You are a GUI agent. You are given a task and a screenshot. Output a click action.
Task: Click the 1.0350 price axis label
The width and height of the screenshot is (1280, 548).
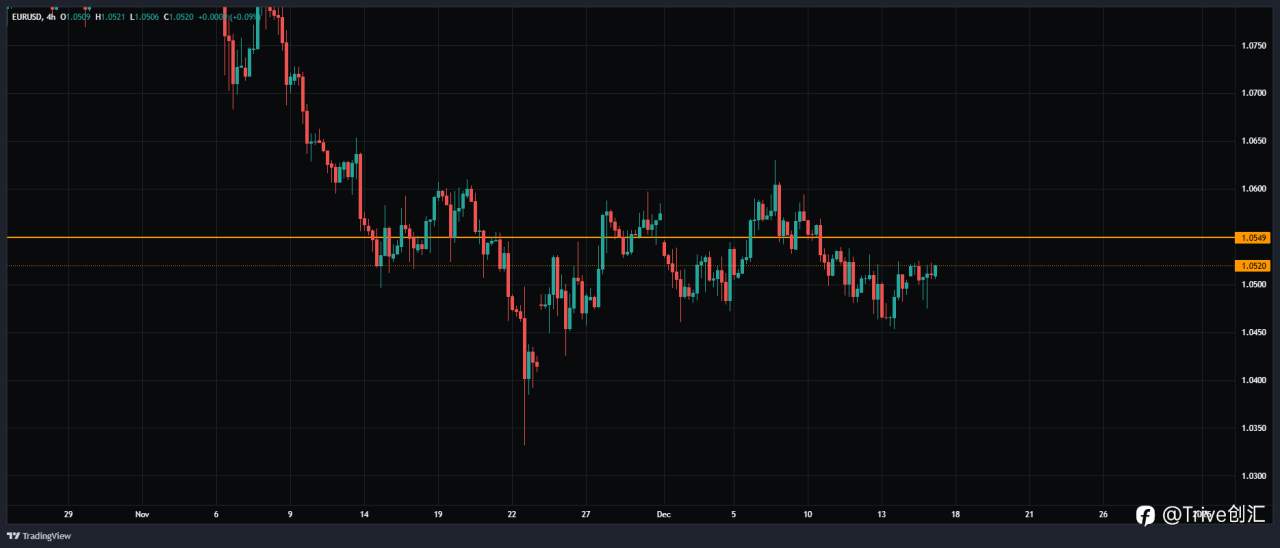pyautogui.click(x=1255, y=429)
